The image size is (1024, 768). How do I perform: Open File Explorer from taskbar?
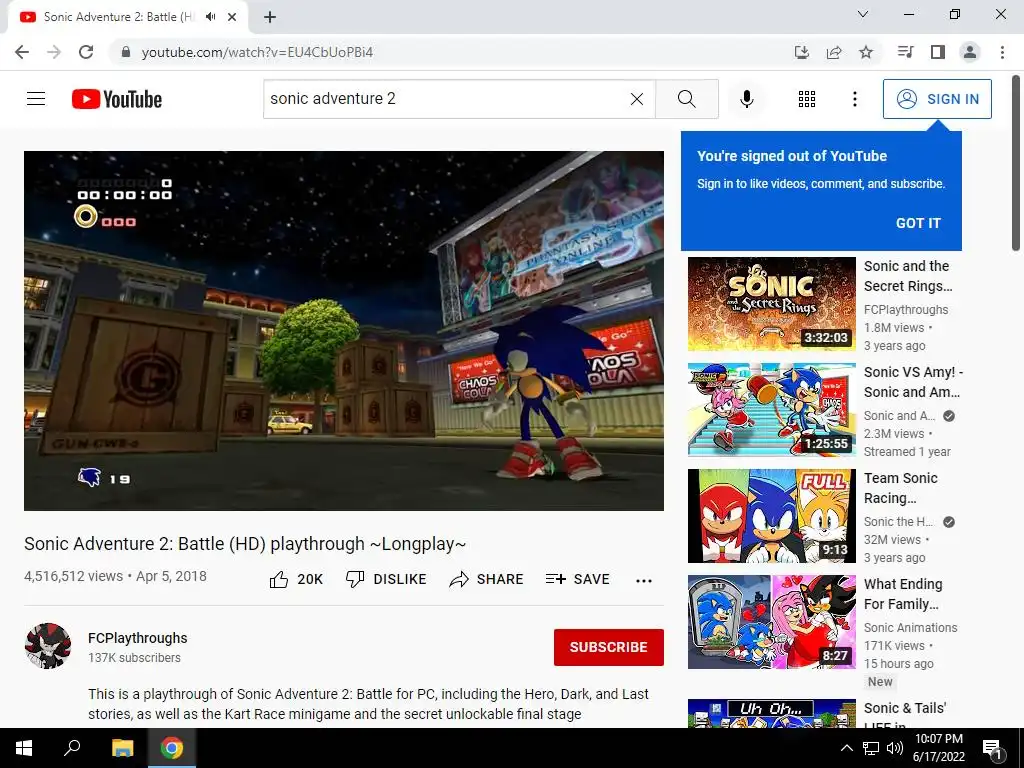click(122, 748)
